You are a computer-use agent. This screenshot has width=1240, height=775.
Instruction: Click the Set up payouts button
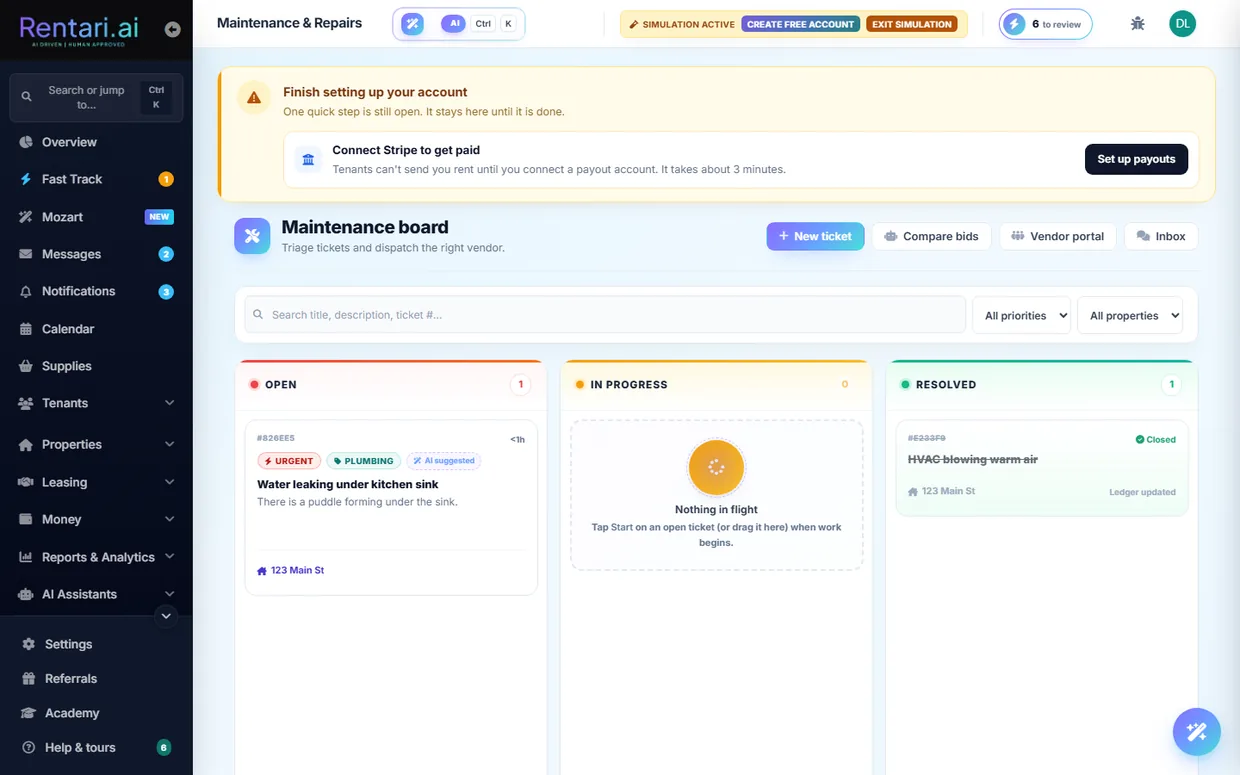(x=1136, y=159)
